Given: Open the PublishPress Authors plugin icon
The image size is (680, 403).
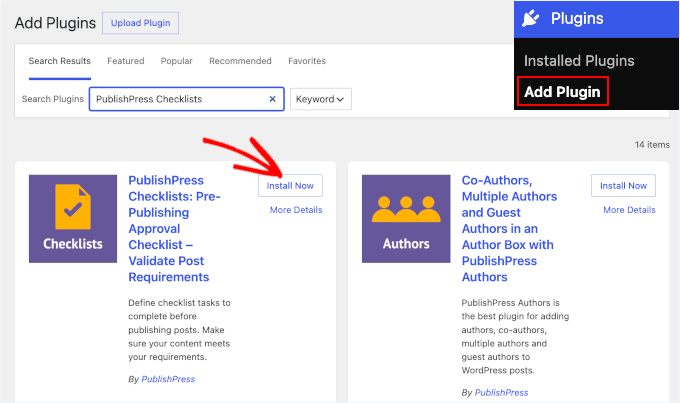Looking at the screenshot, I should pyautogui.click(x=406, y=219).
